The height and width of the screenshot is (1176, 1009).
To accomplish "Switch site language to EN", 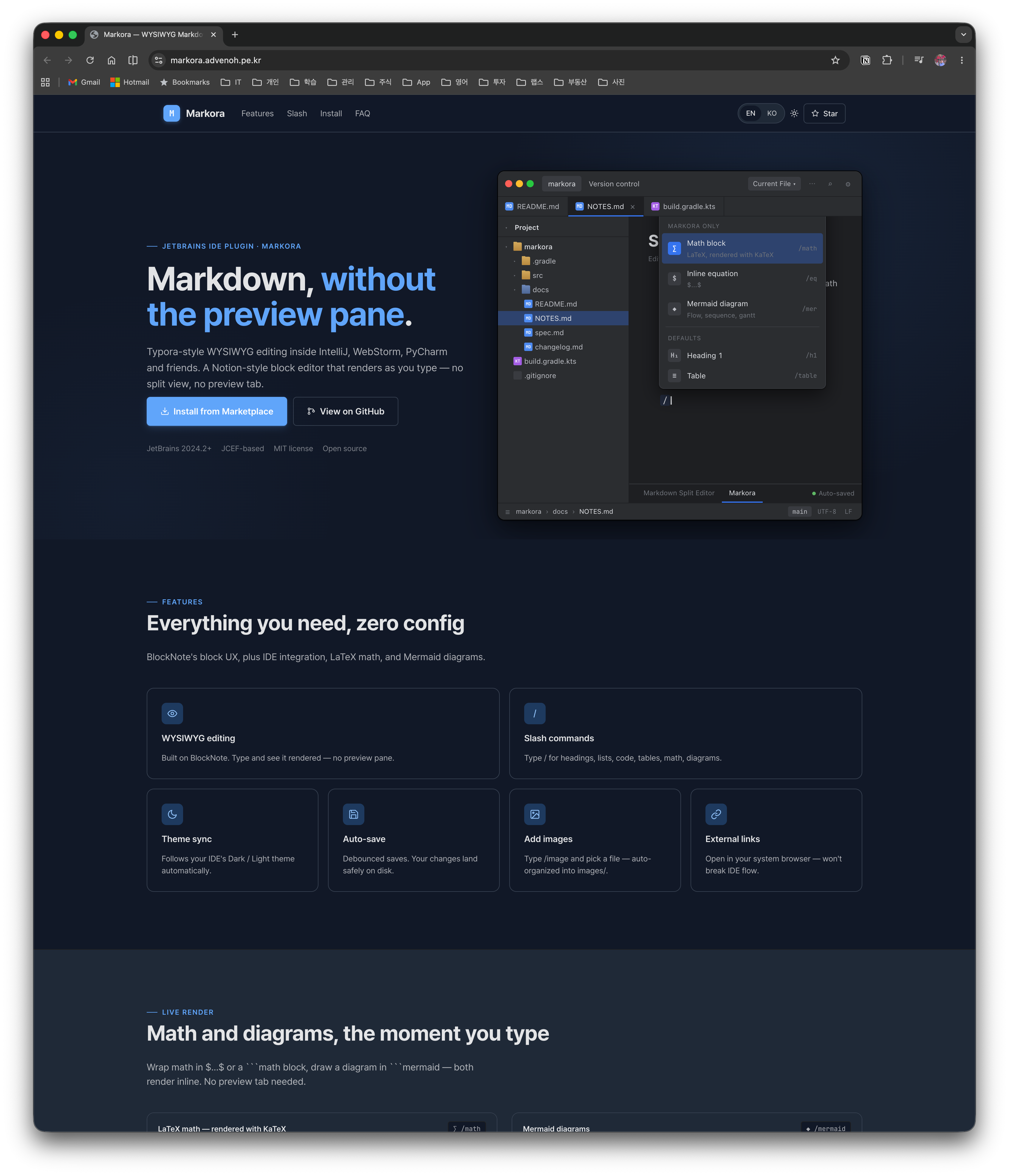I will pyautogui.click(x=750, y=114).
